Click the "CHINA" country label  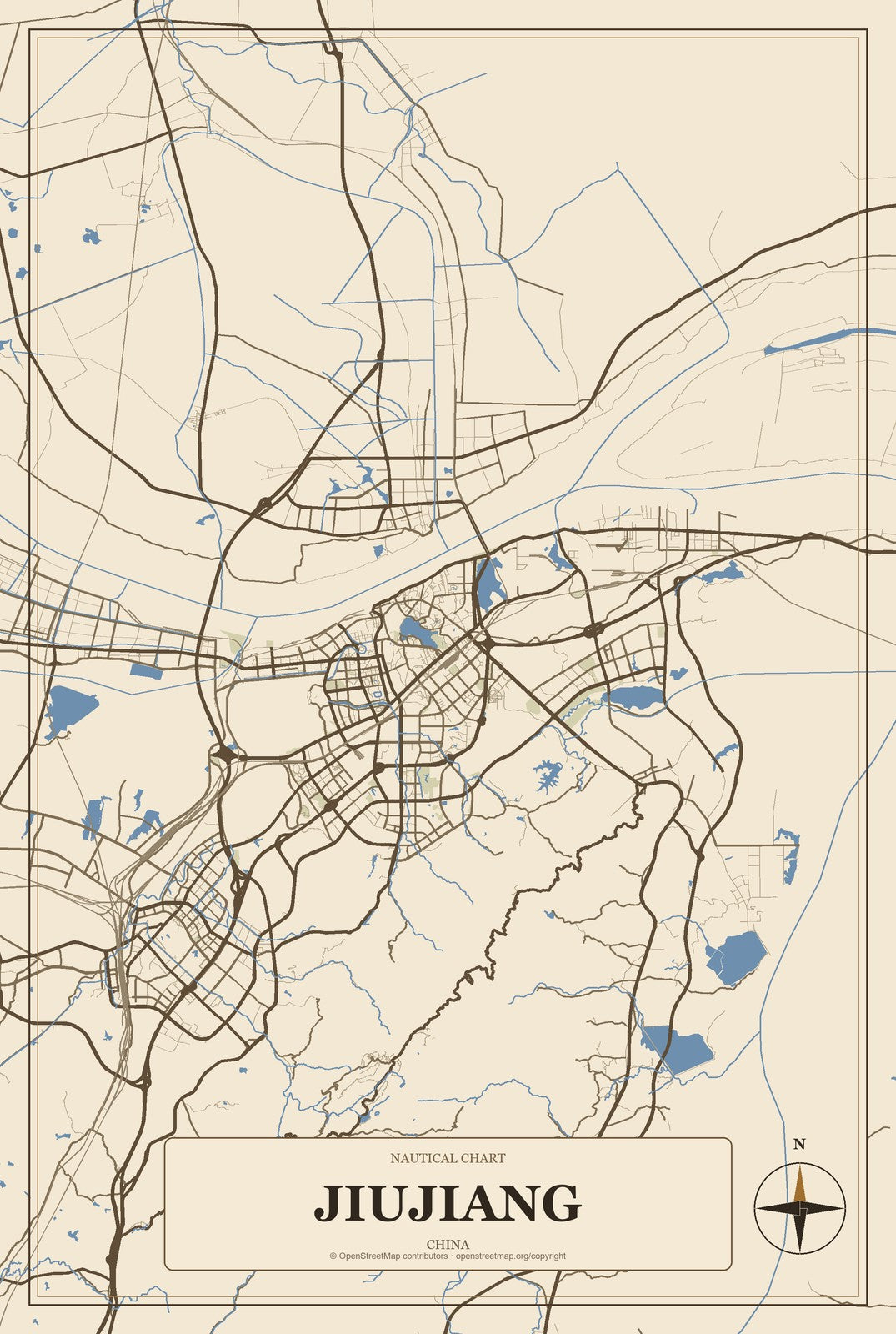[x=448, y=1245]
